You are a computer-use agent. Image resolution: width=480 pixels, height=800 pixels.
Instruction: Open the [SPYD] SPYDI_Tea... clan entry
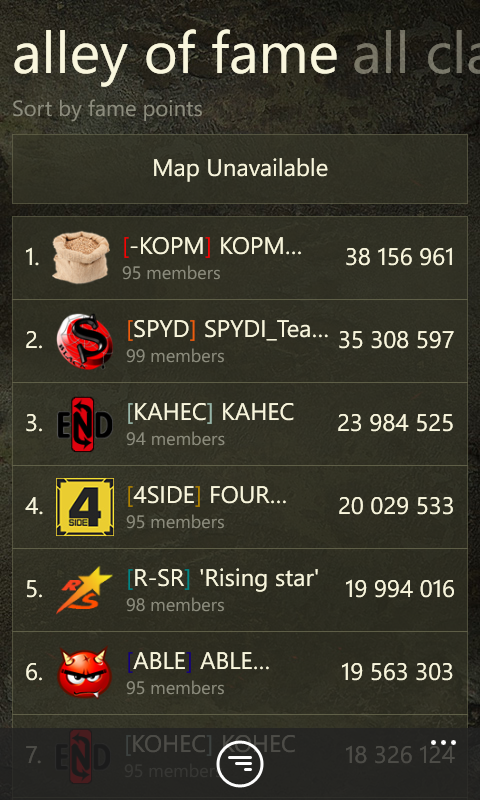coord(228,330)
